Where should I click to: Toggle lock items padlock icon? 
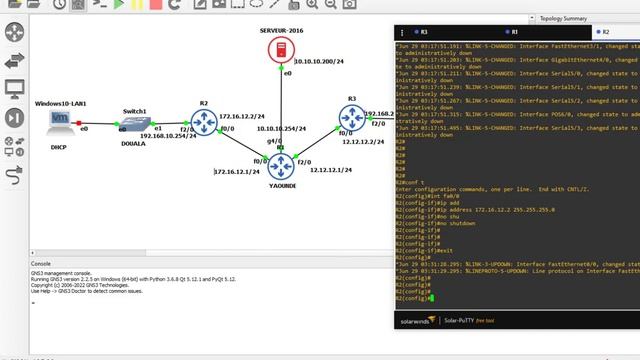point(293,4)
